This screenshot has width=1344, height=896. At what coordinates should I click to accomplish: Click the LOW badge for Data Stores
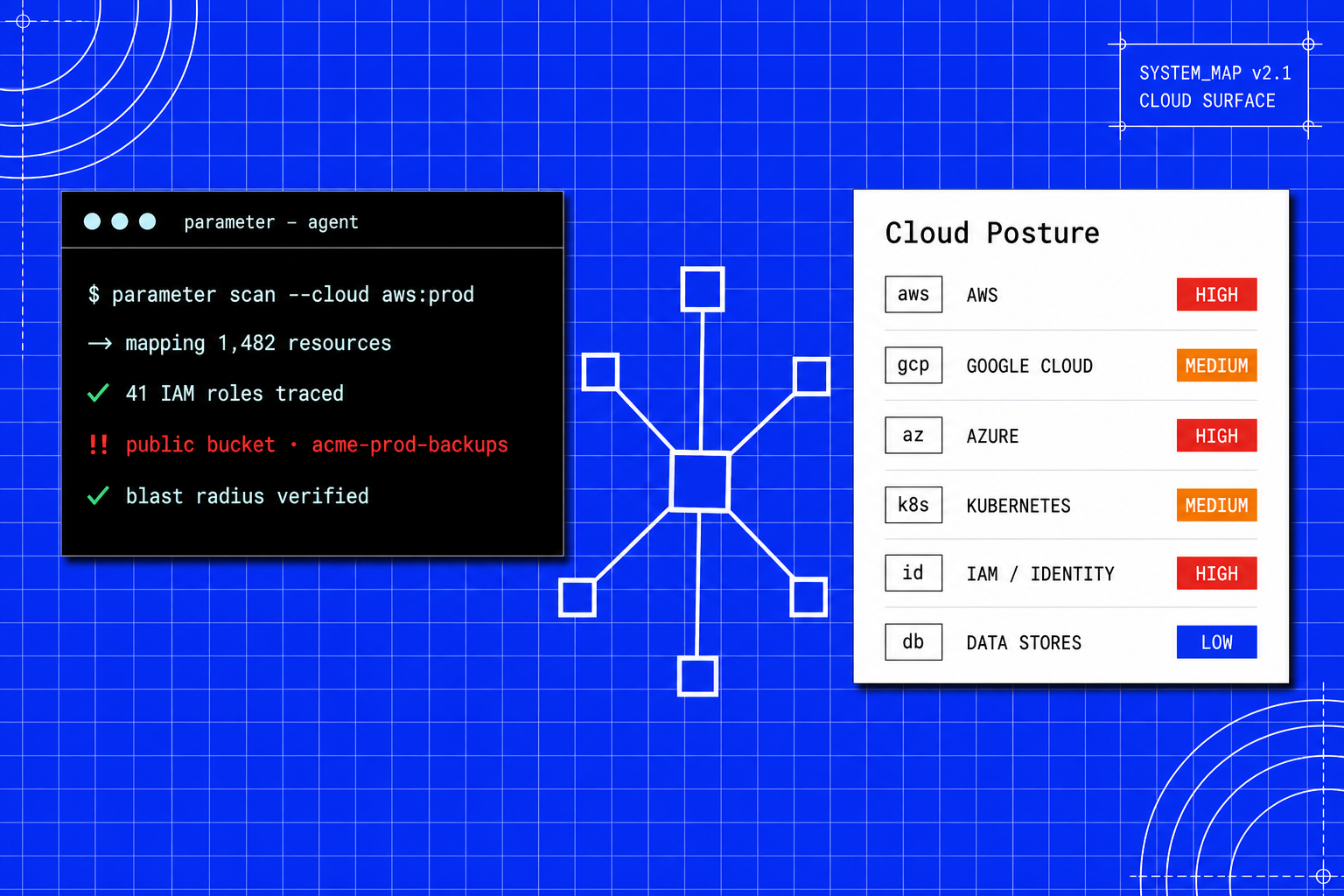pyautogui.click(x=1216, y=642)
